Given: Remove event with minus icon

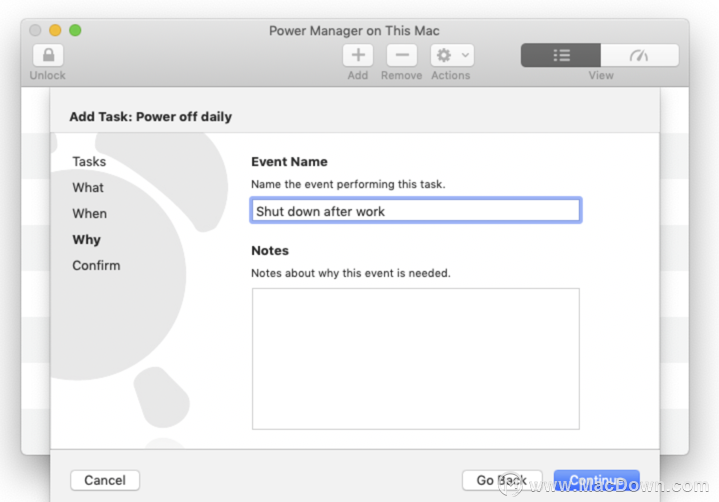Looking at the screenshot, I should (402, 55).
